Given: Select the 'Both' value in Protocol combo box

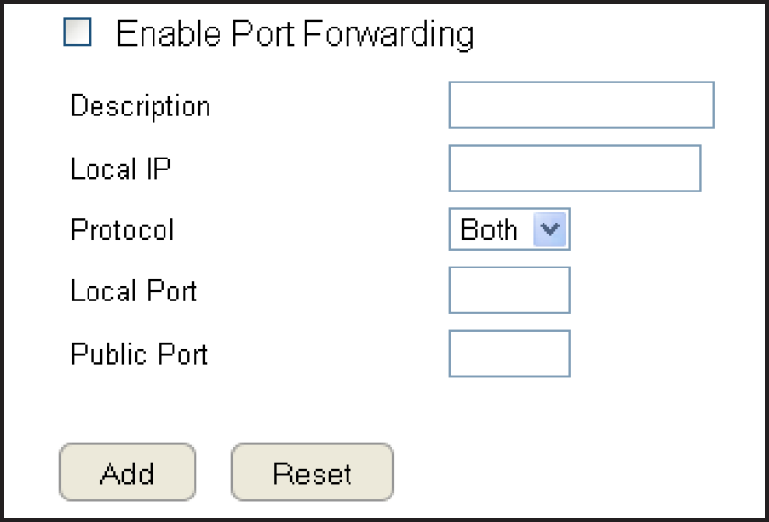Looking at the screenshot, I should [x=490, y=230].
